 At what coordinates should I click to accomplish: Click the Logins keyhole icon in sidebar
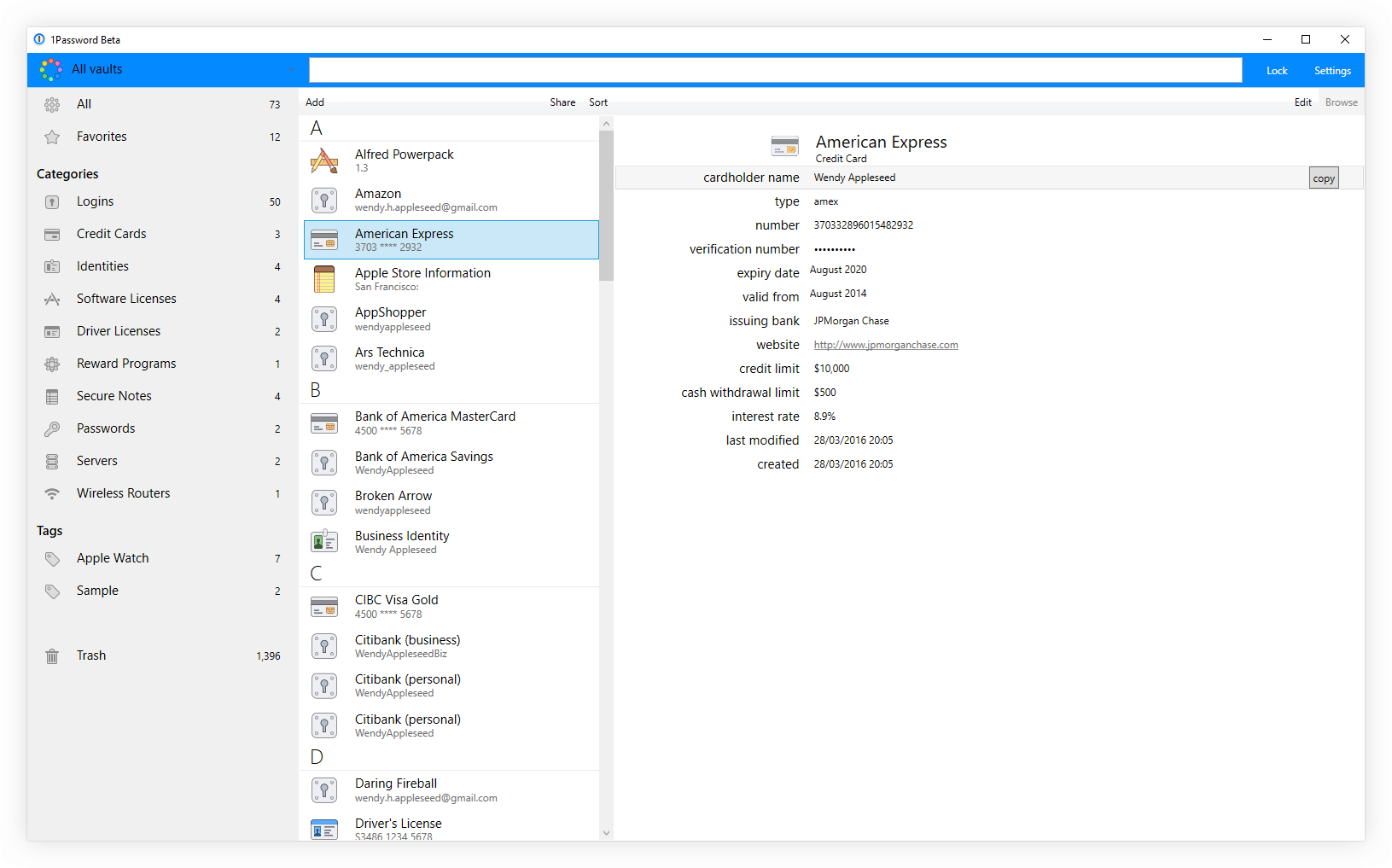52,202
